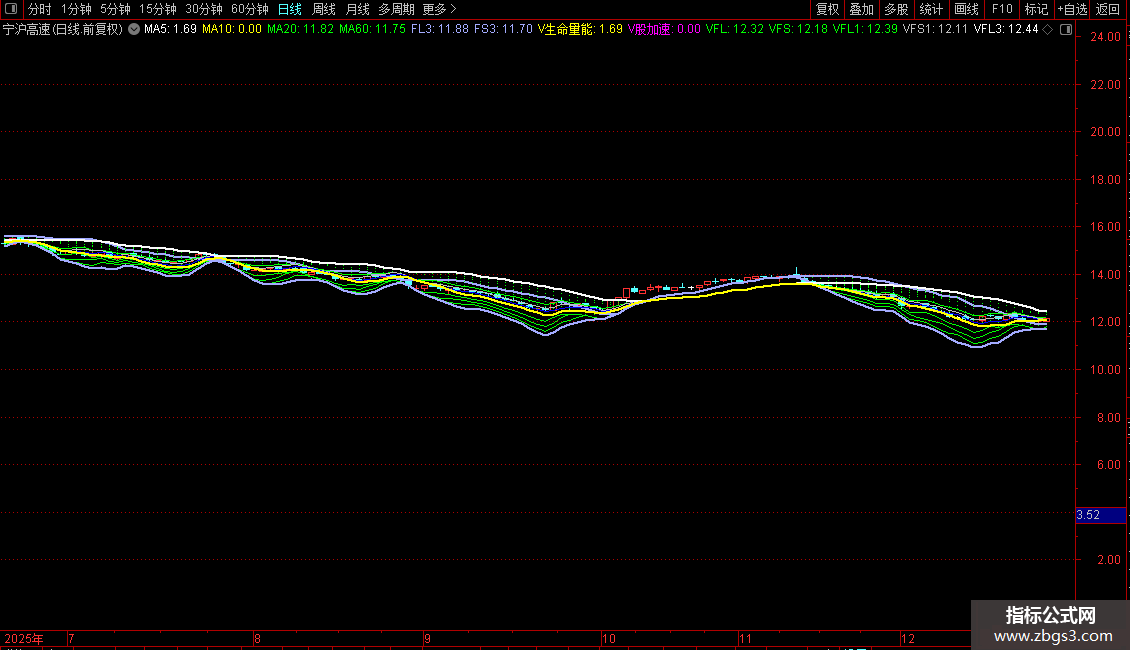Image resolution: width=1130 pixels, height=650 pixels.
Task: Click the panel icon right of VFL3 value
Action: tap(1066, 30)
